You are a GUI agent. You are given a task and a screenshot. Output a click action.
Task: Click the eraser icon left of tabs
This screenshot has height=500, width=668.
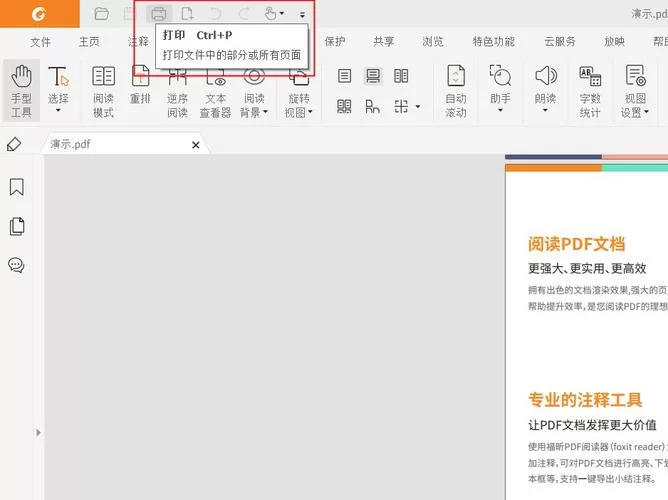(14, 144)
